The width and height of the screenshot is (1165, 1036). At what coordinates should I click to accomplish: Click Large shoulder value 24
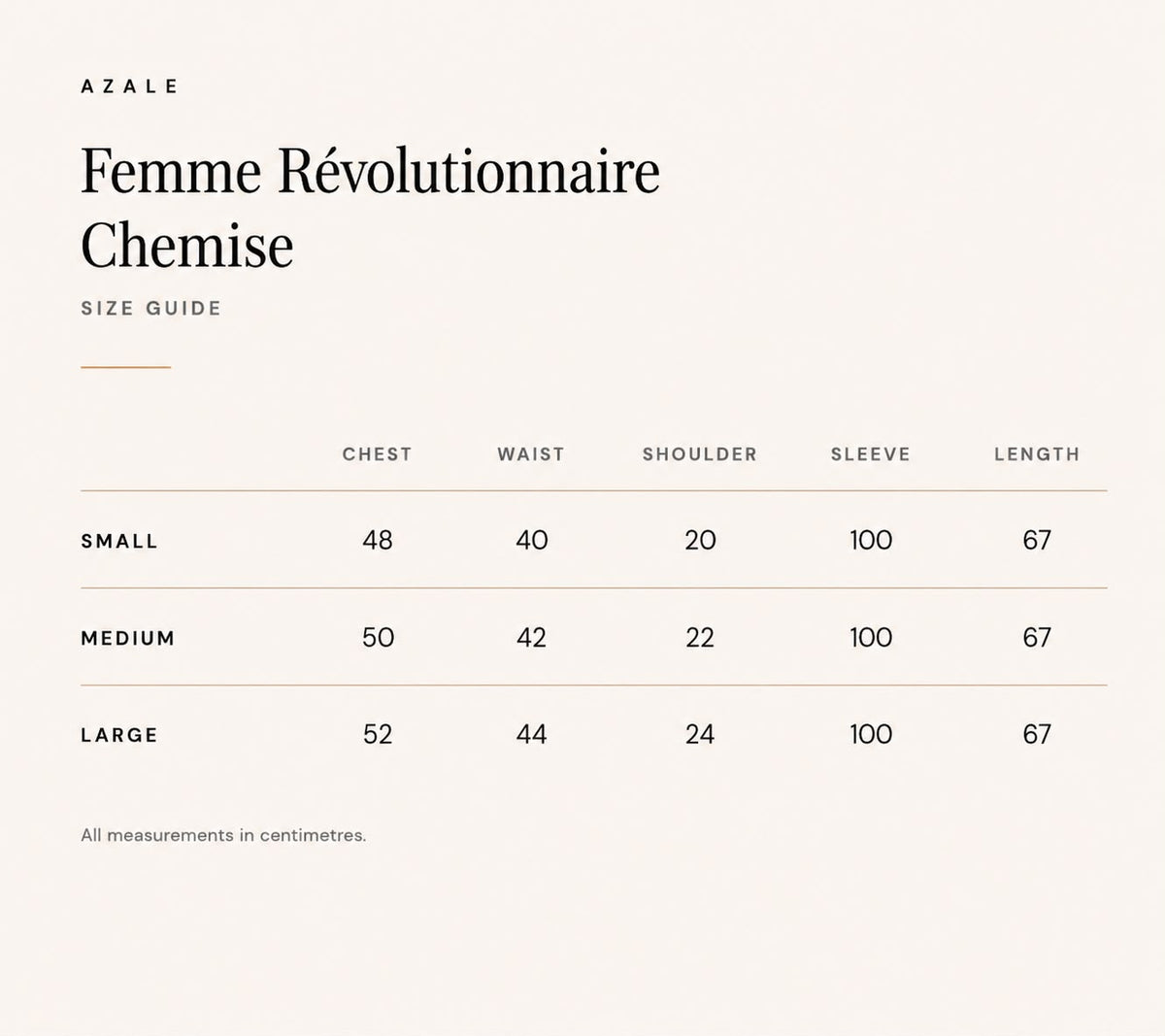click(700, 734)
